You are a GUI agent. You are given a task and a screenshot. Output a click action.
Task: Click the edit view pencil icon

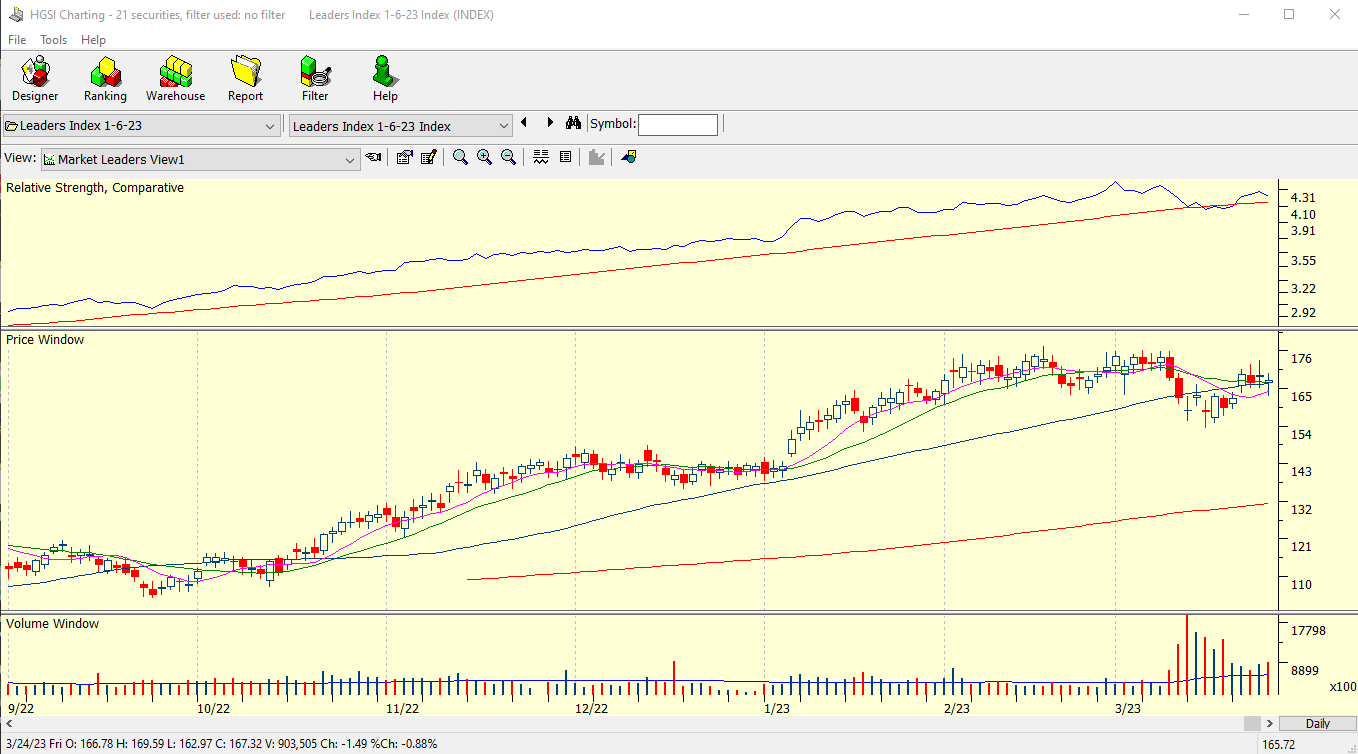pyautogui.click(x=429, y=157)
